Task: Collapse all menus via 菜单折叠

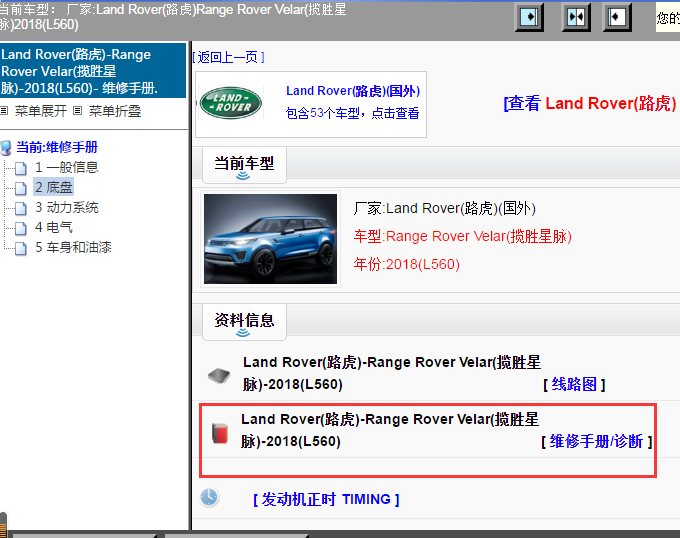Action: pos(115,111)
